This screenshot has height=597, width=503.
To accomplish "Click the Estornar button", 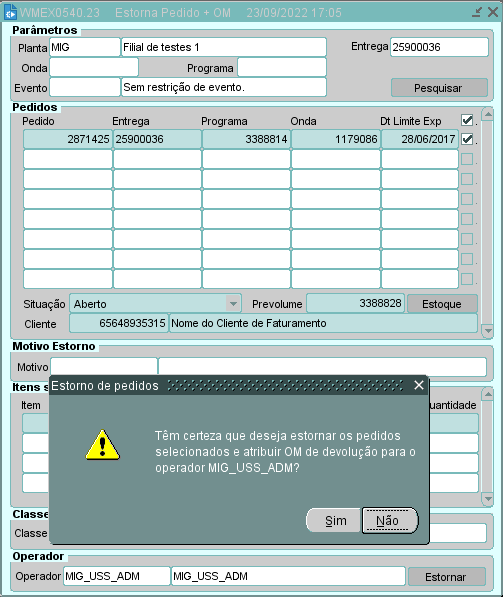I will [x=446, y=577].
